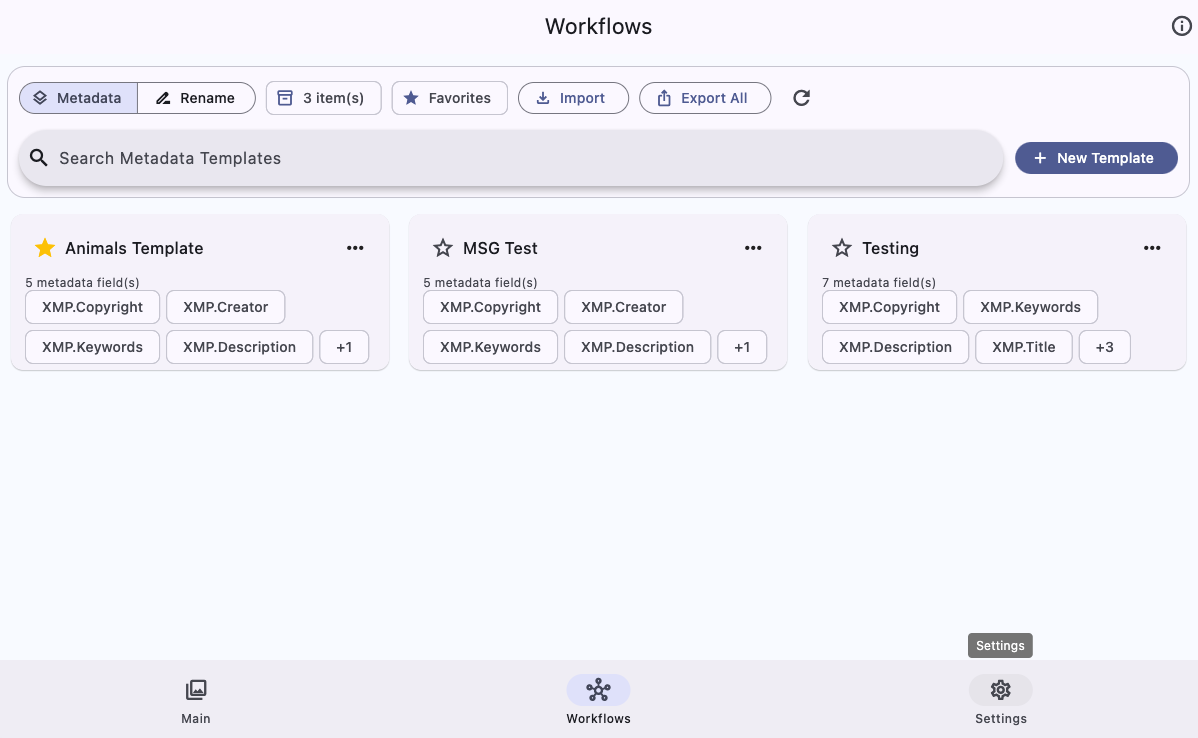
Task: Click XMP.Description chip in MSG Test
Action: point(637,347)
